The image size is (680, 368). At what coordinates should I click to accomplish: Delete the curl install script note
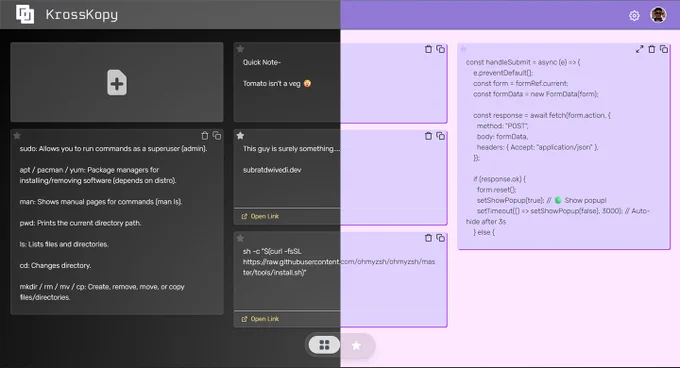428,238
